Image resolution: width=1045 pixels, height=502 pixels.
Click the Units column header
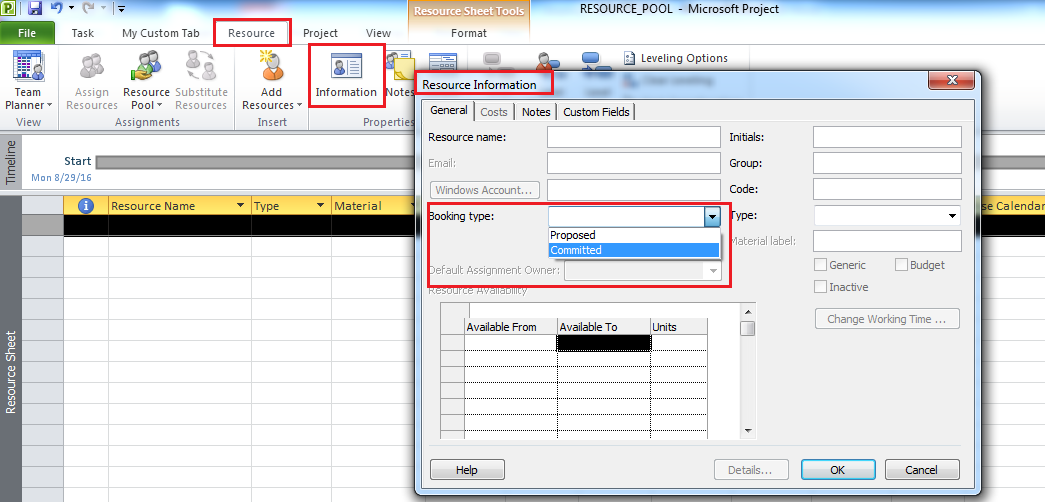678,327
